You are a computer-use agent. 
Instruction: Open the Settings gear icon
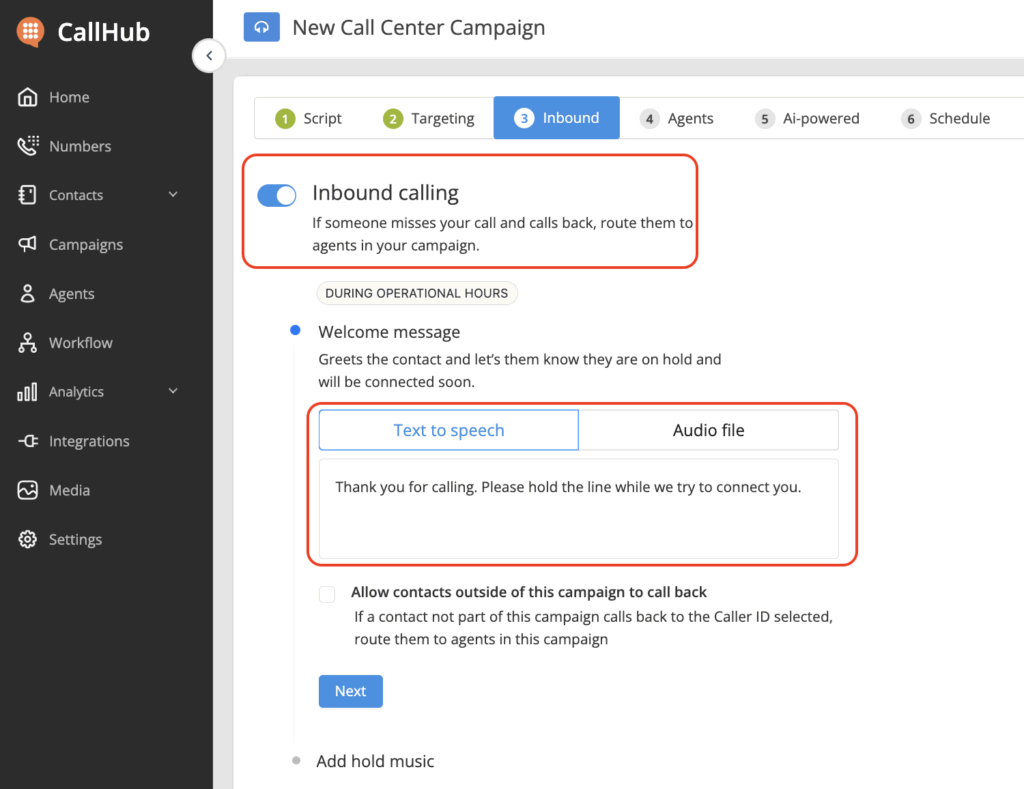(28, 539)
